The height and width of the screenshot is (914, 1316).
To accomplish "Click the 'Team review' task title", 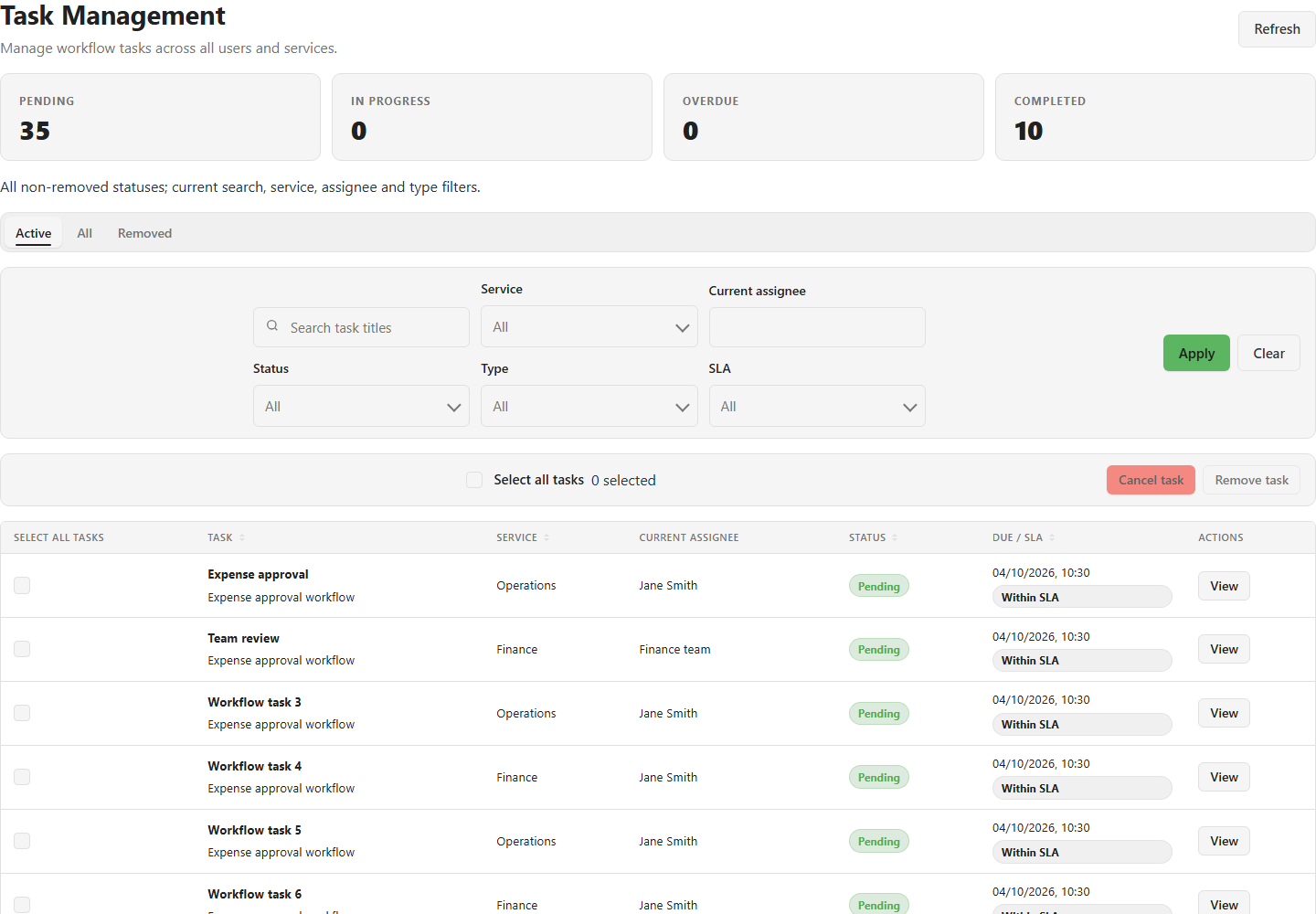I will (243, 638).
